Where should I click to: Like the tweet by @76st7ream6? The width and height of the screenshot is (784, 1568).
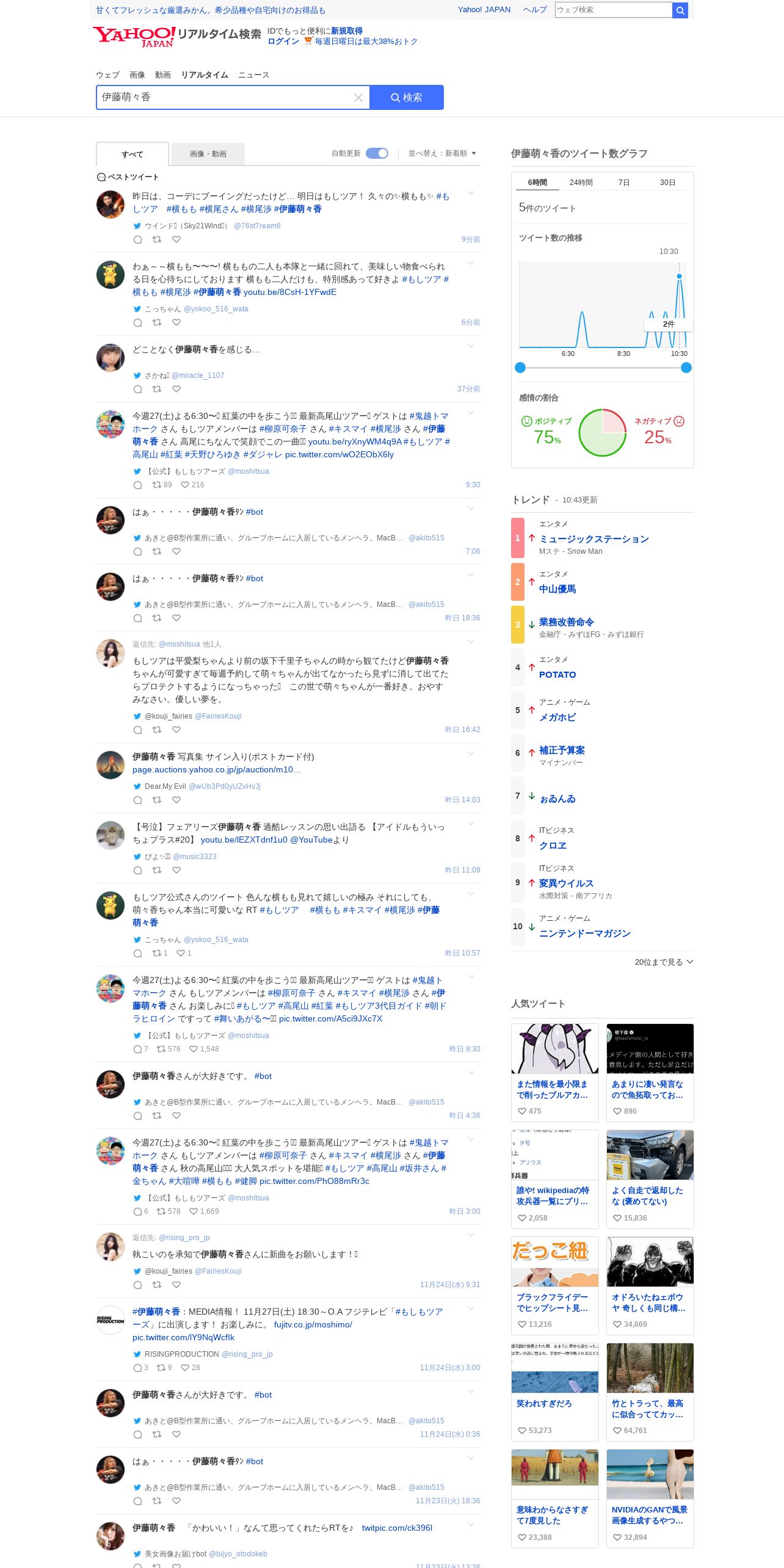(176, 239)
